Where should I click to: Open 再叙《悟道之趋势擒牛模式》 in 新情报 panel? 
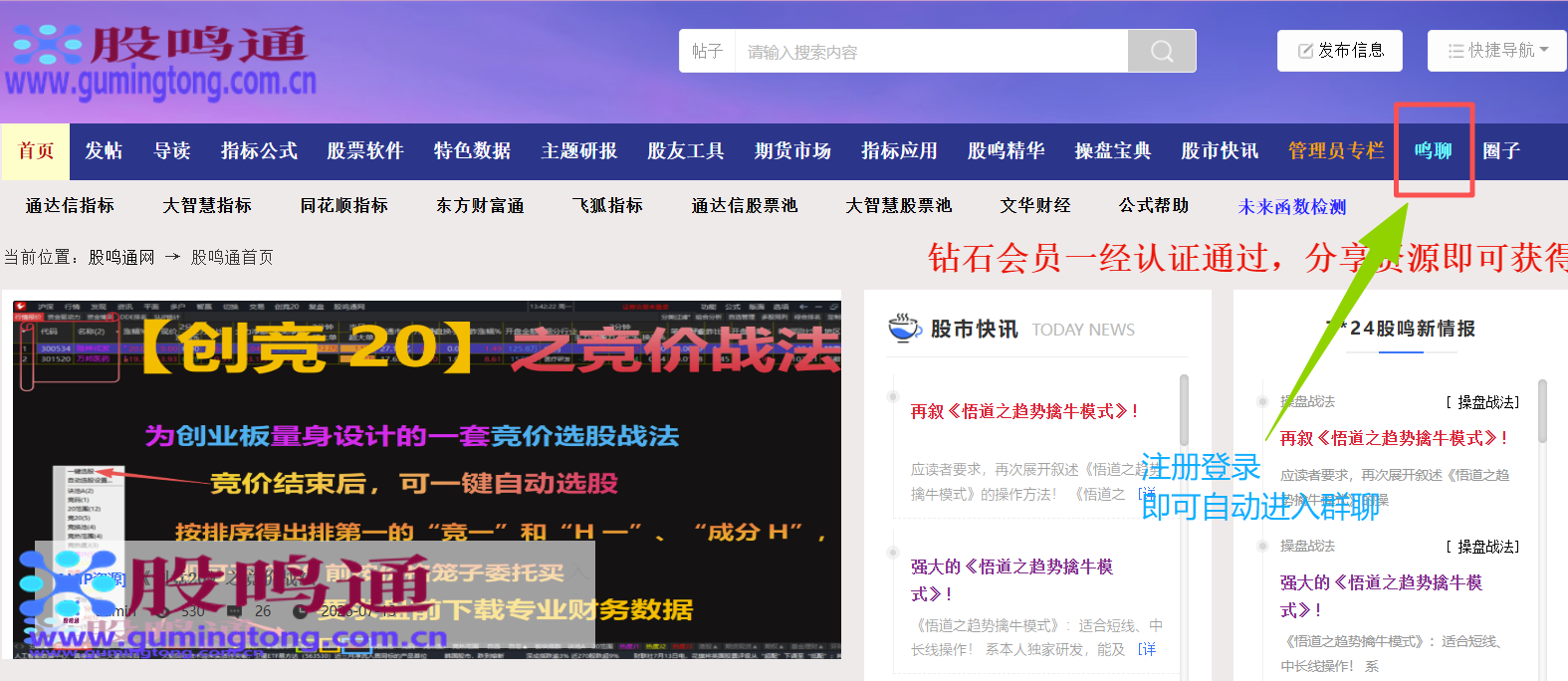tap(1394, 438)
